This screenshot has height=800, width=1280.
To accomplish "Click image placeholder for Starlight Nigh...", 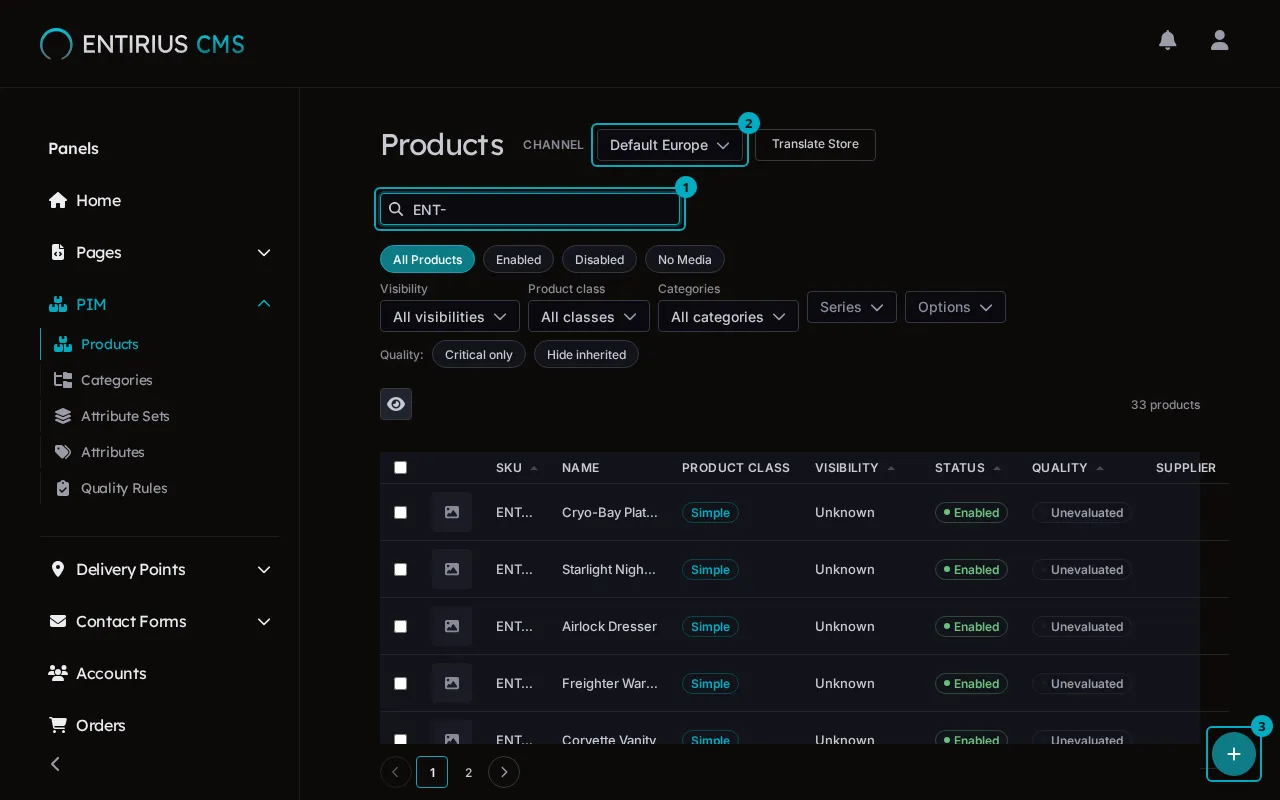I will [452, 569].
